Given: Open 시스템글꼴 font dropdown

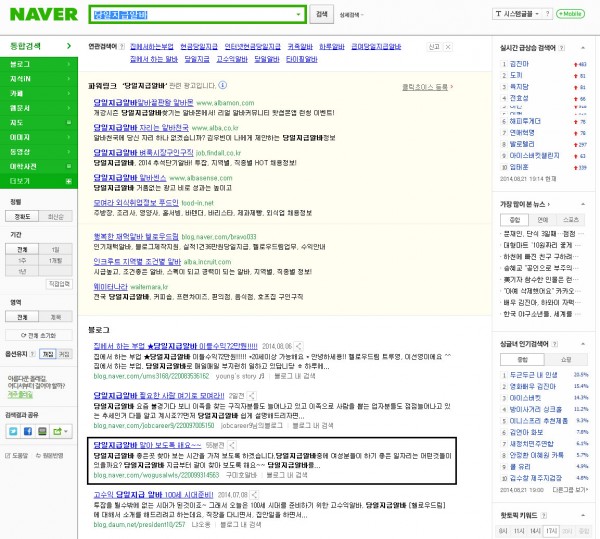Looking at the screenshot, I should tap(517, 14).
